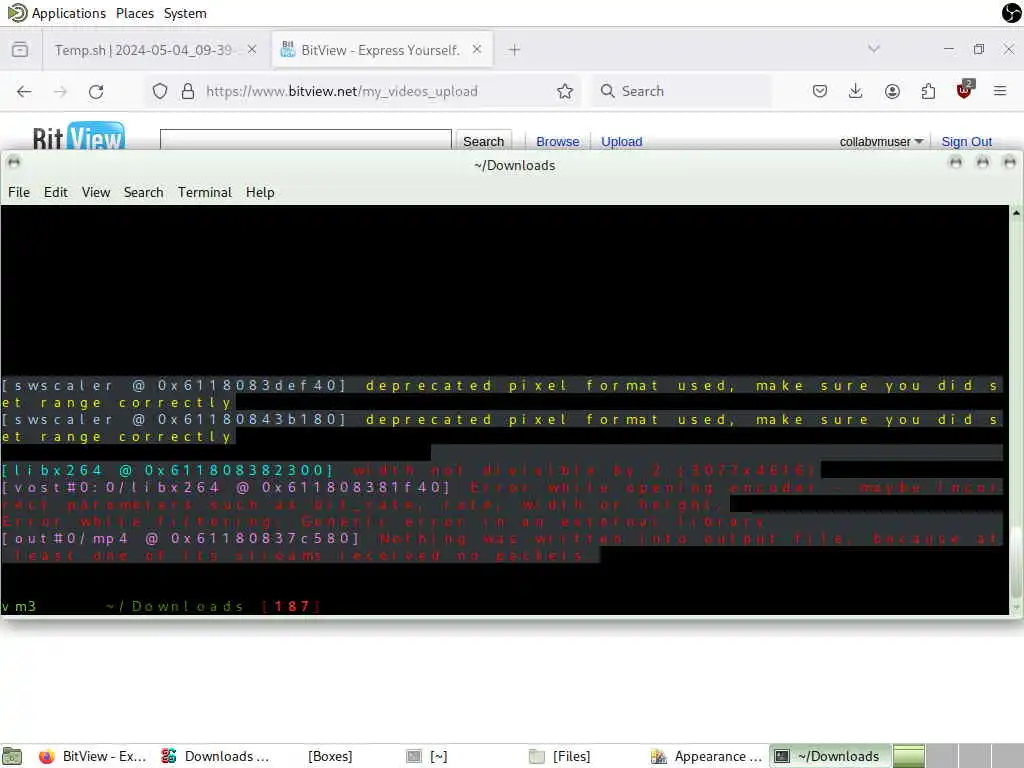Click the terminal vertical scrollbar
The width and height of the screenshot is (1024, 768).
[1016, 562]
